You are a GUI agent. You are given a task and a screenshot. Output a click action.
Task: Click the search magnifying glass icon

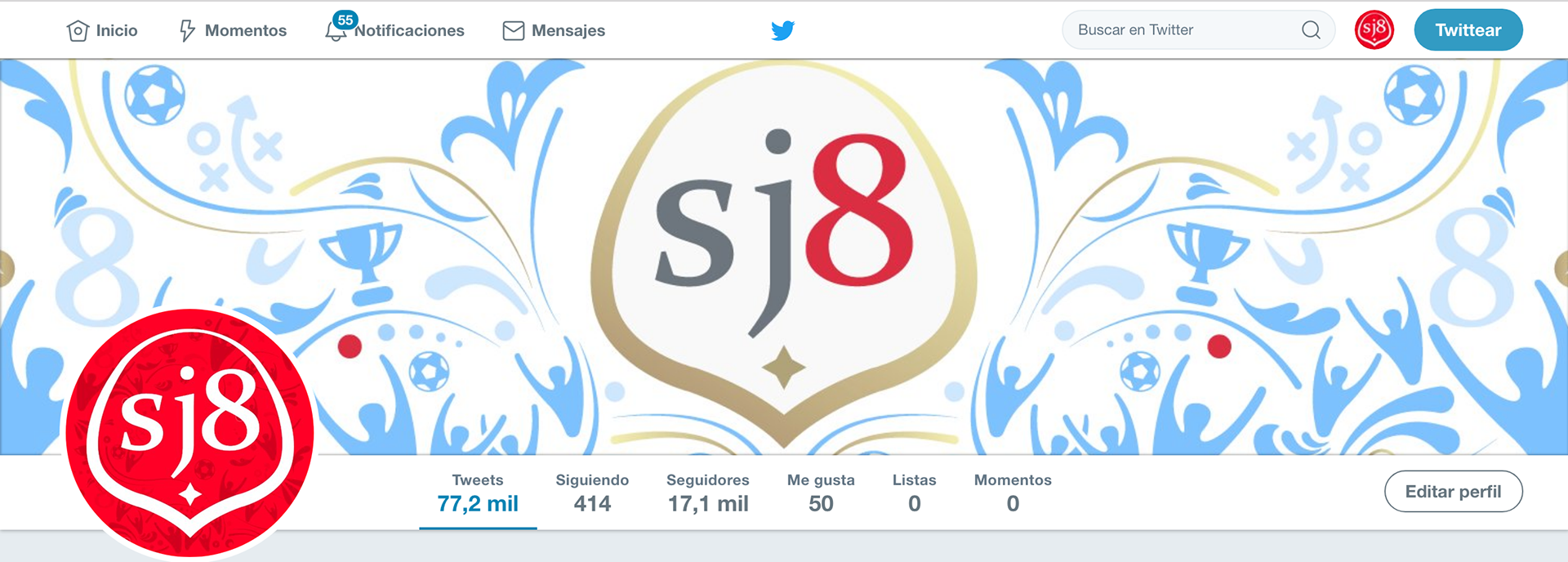tap(1311, 30)
